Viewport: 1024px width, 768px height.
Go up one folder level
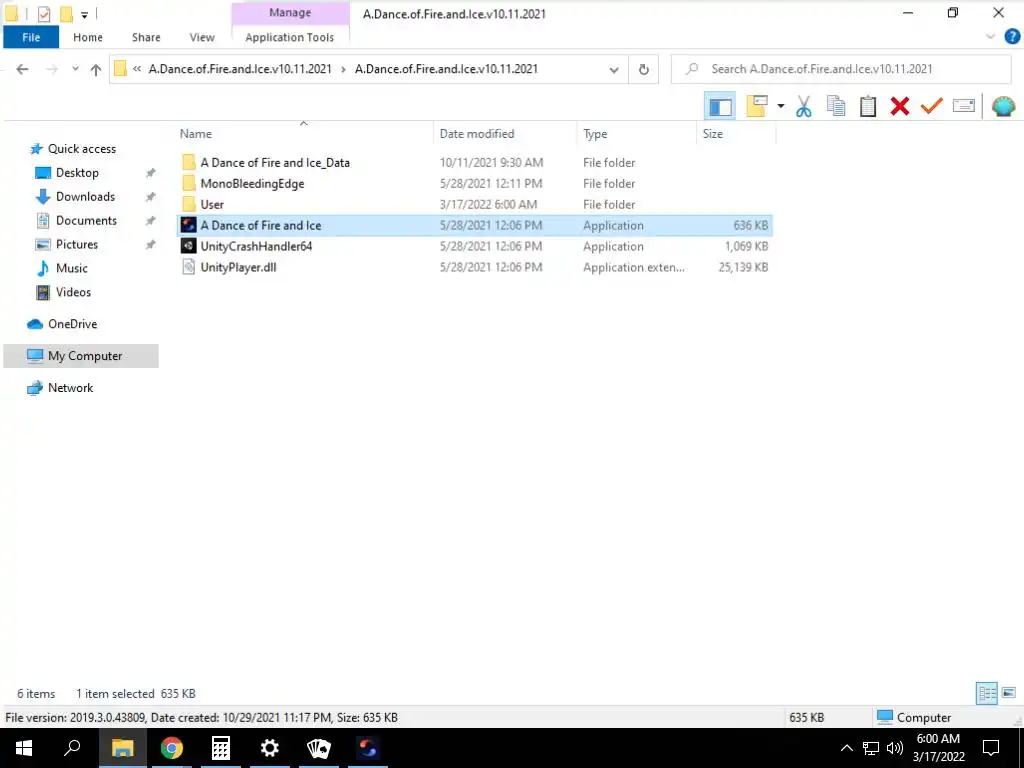[96, 69]
